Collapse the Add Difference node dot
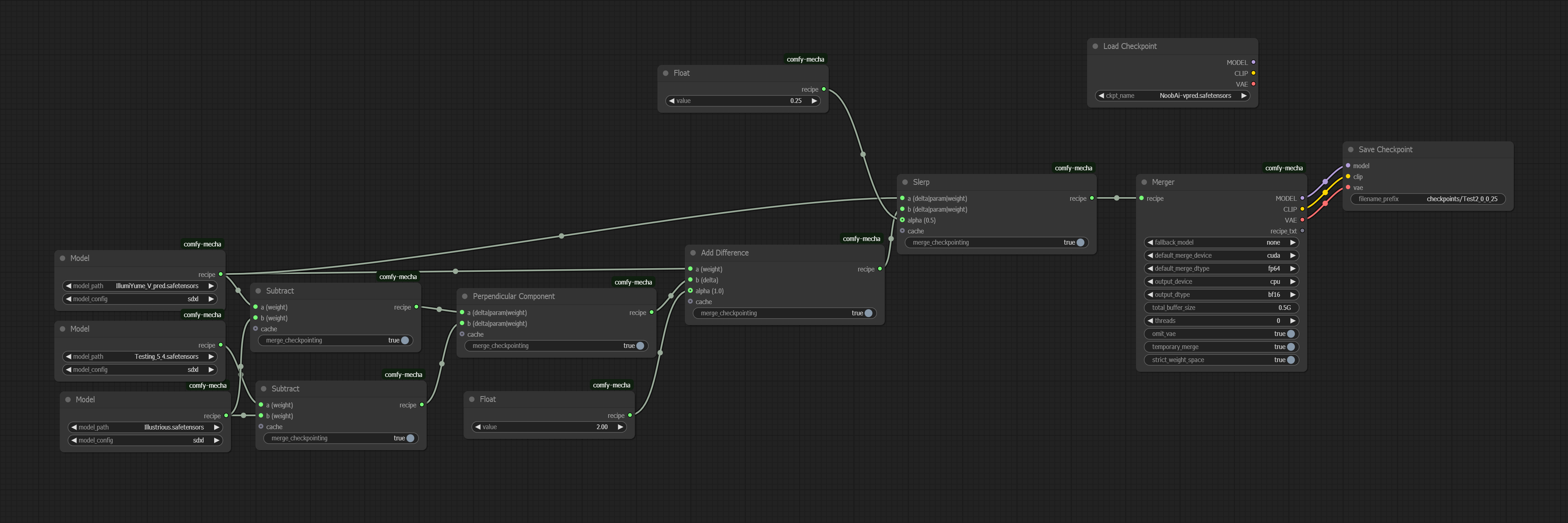 [693, 253]
